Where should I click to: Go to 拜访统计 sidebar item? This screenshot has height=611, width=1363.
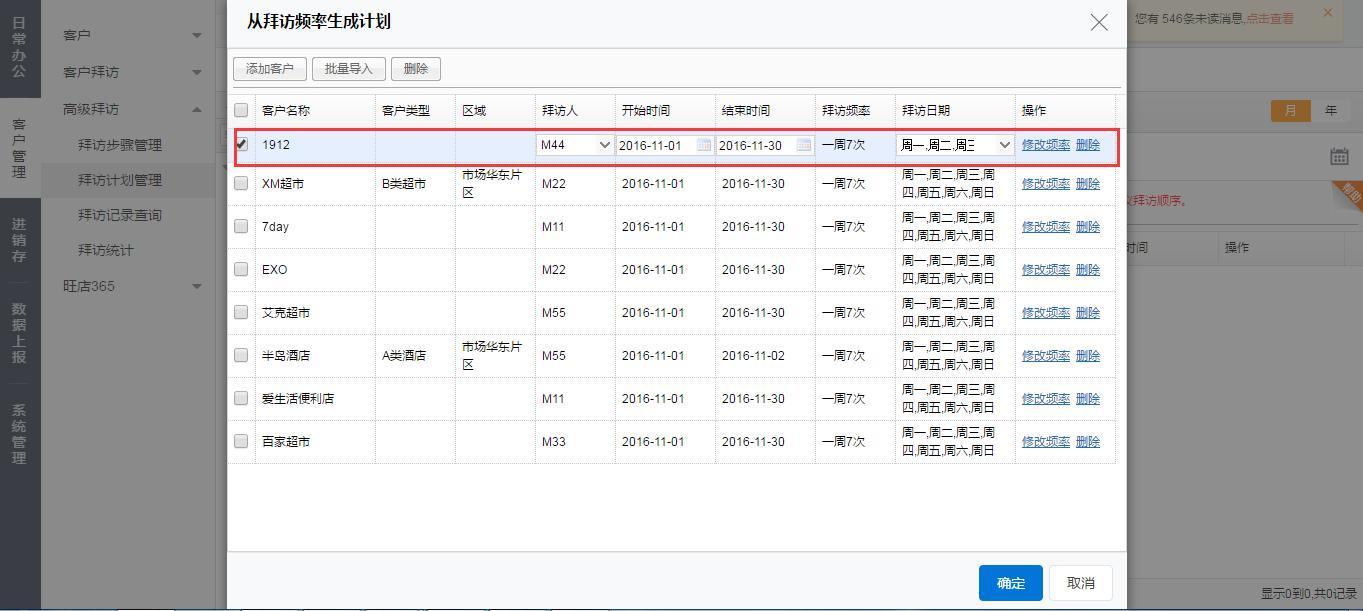tap(106, 250)
